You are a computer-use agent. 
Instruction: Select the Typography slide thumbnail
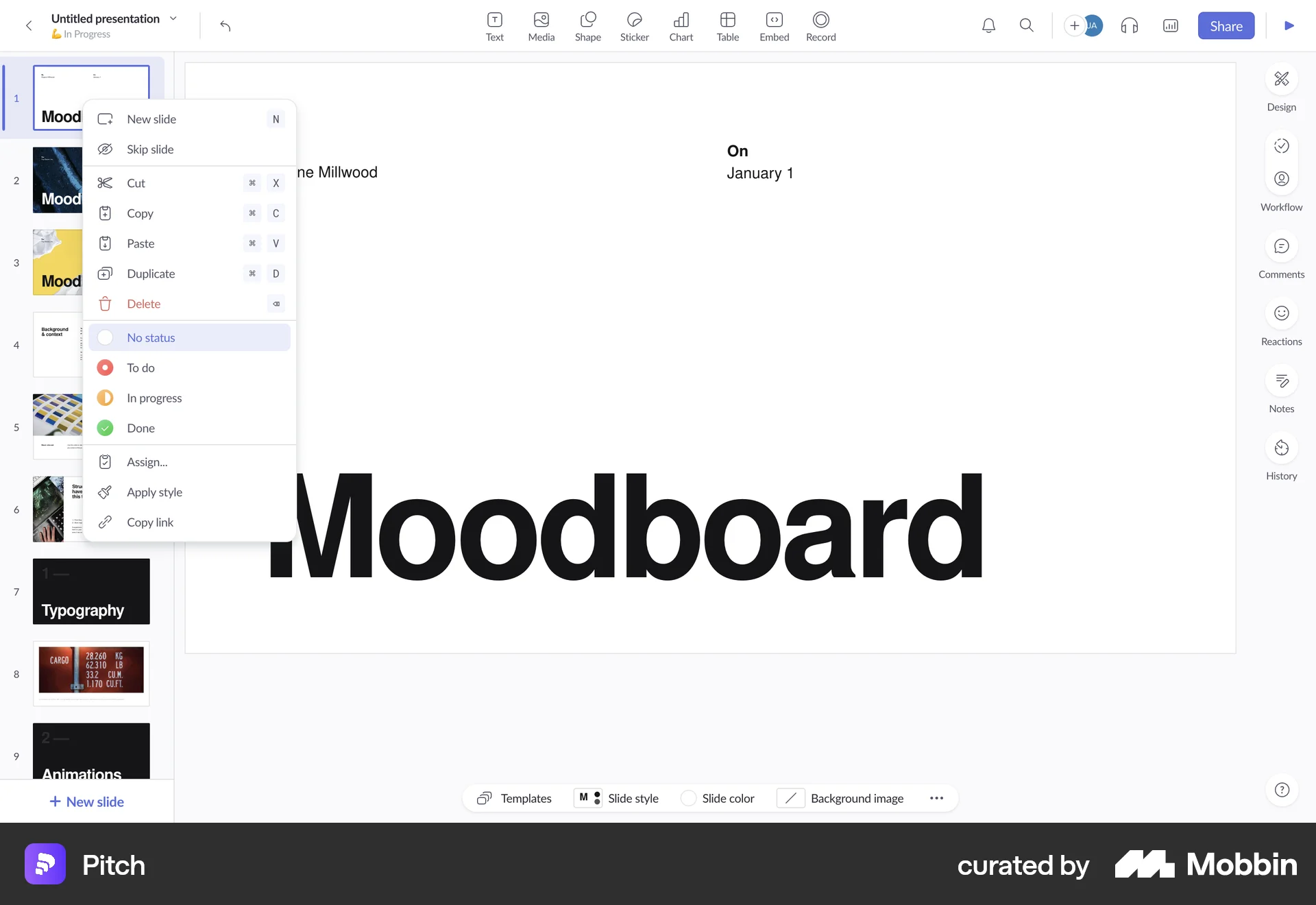[90, 591]
